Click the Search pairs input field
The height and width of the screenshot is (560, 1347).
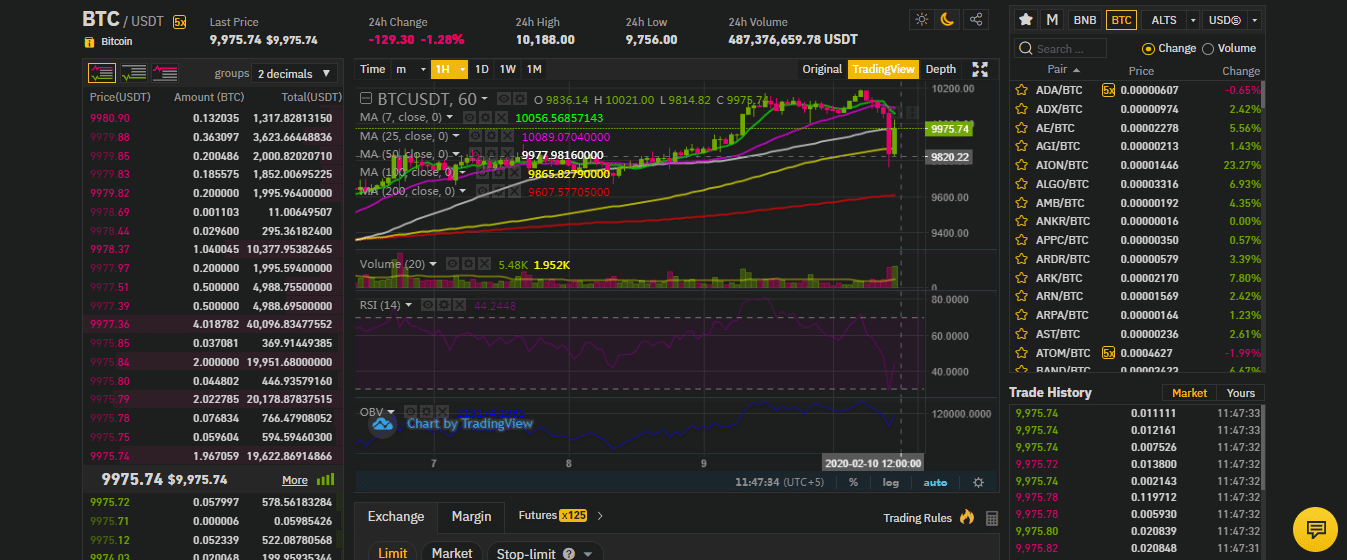[x=1061, y=48]
